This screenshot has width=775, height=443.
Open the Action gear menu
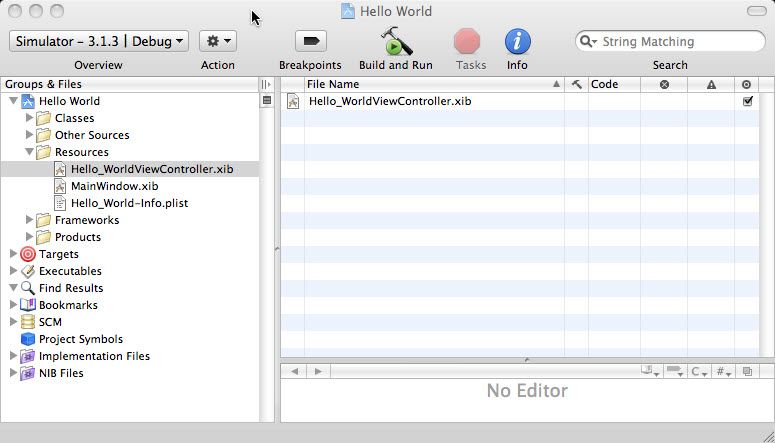[218, 41]
